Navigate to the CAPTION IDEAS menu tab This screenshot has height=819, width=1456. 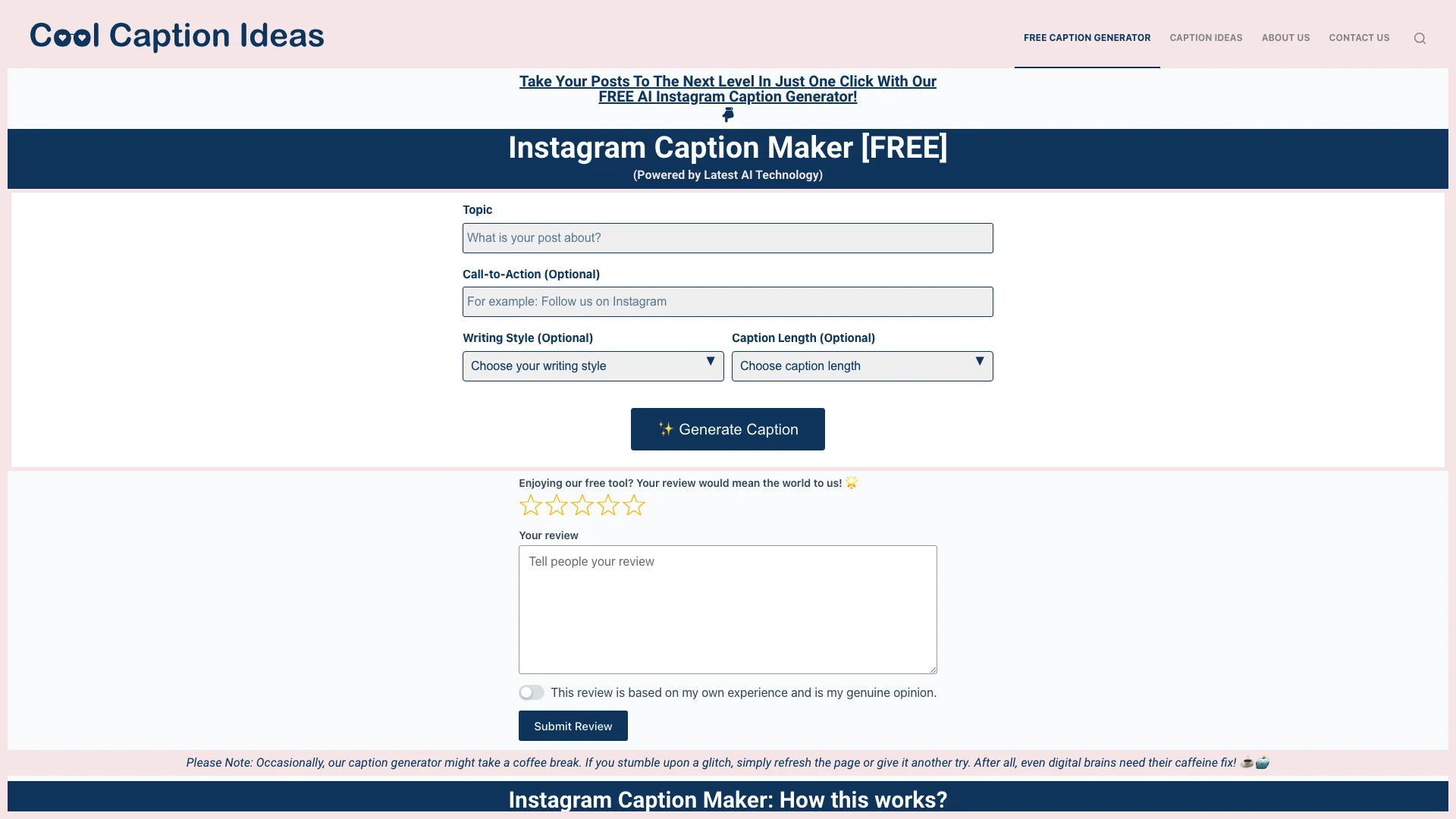[x=1206, y=38]
